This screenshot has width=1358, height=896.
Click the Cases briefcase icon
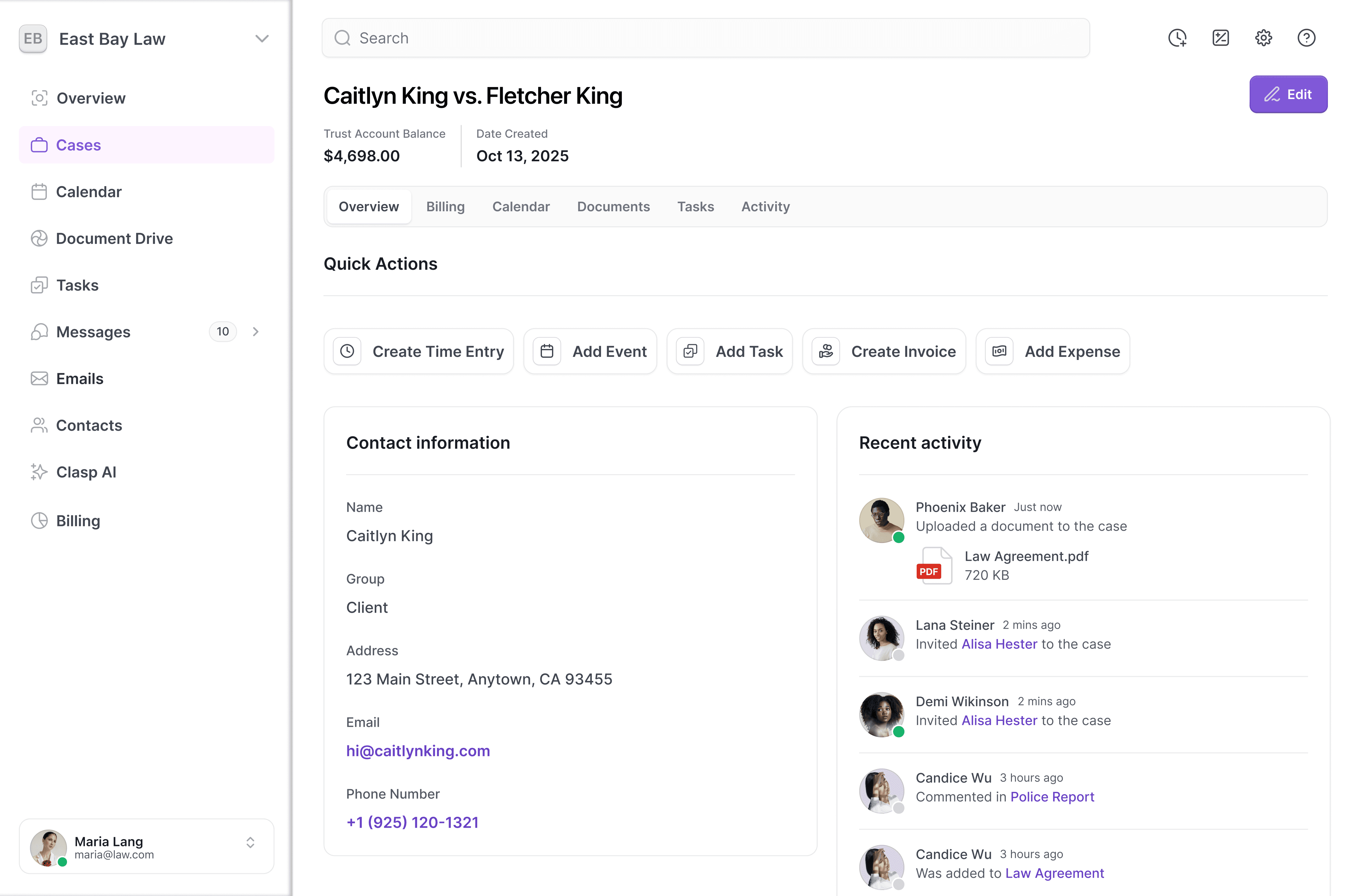[x=39, y=145]
